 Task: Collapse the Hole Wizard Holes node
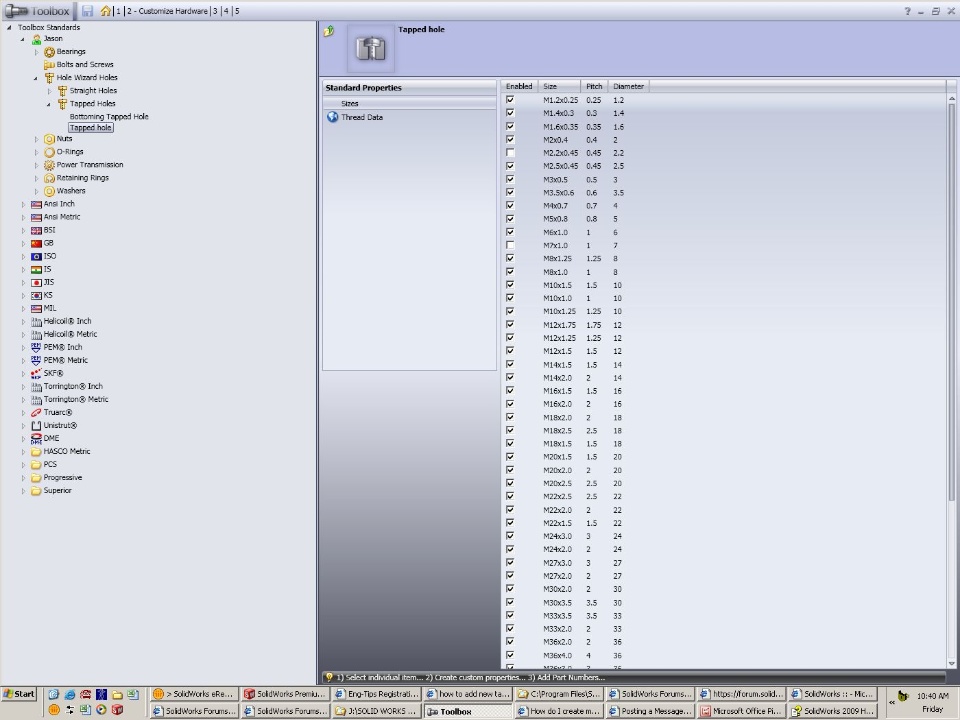[36, 78]
